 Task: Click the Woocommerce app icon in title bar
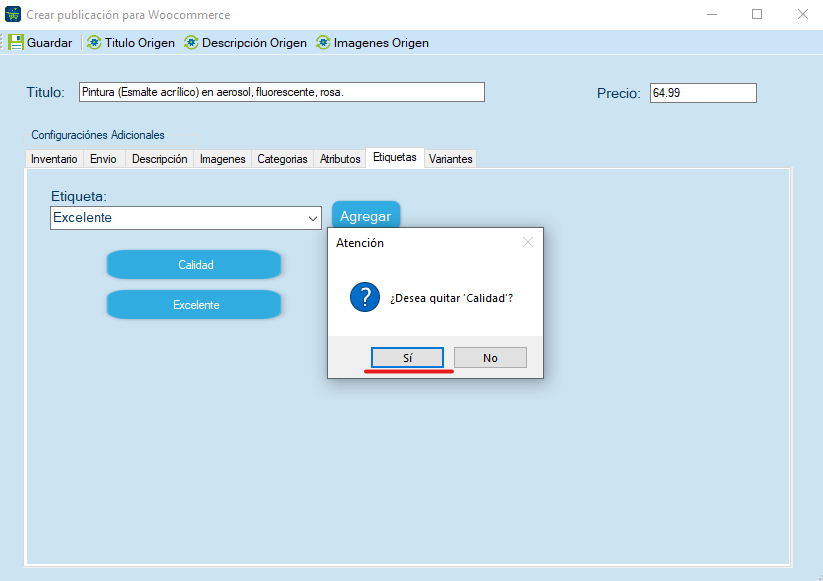(13, 14)
